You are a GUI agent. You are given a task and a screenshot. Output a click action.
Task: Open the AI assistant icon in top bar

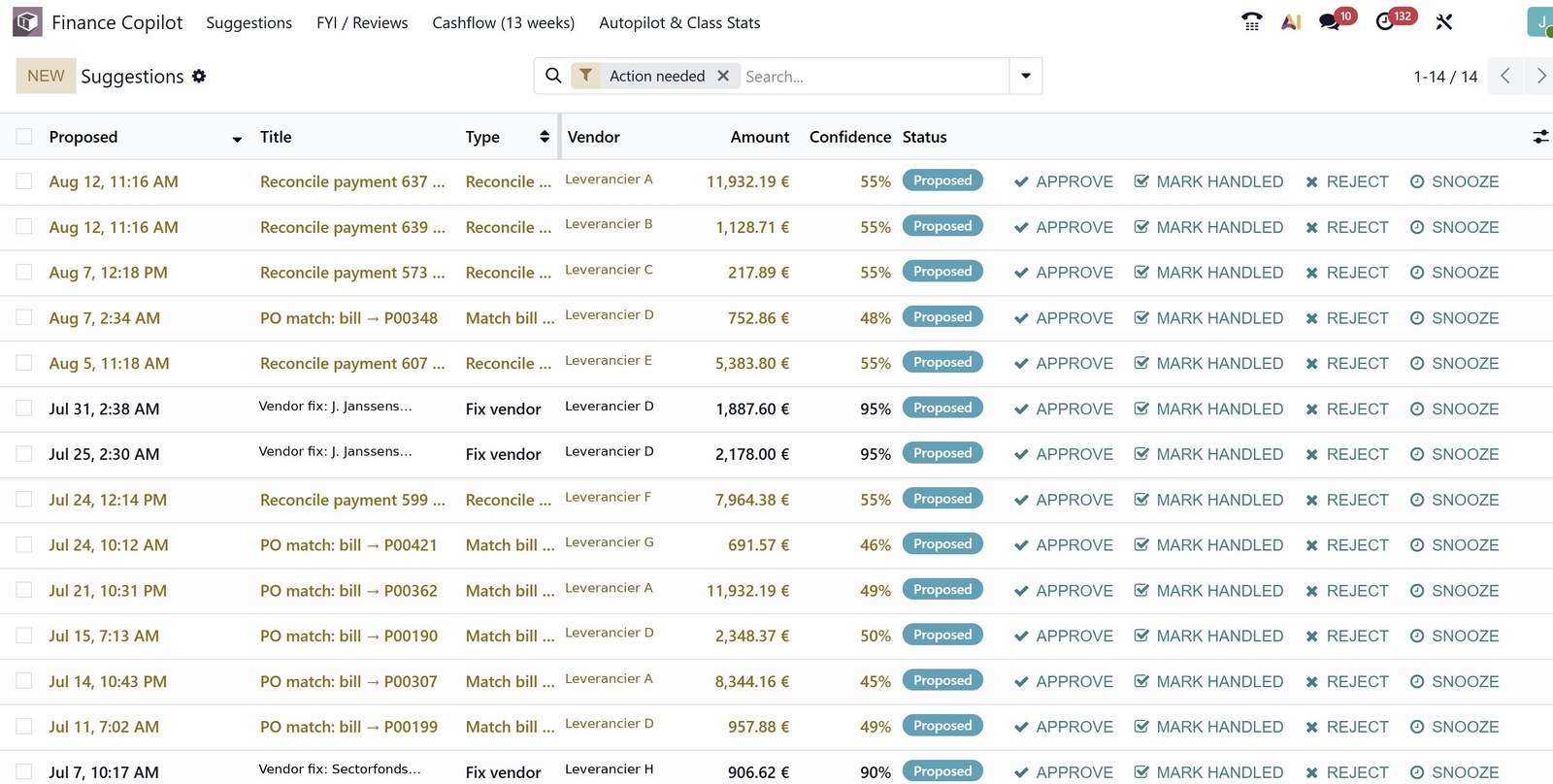coord(1291,21)
